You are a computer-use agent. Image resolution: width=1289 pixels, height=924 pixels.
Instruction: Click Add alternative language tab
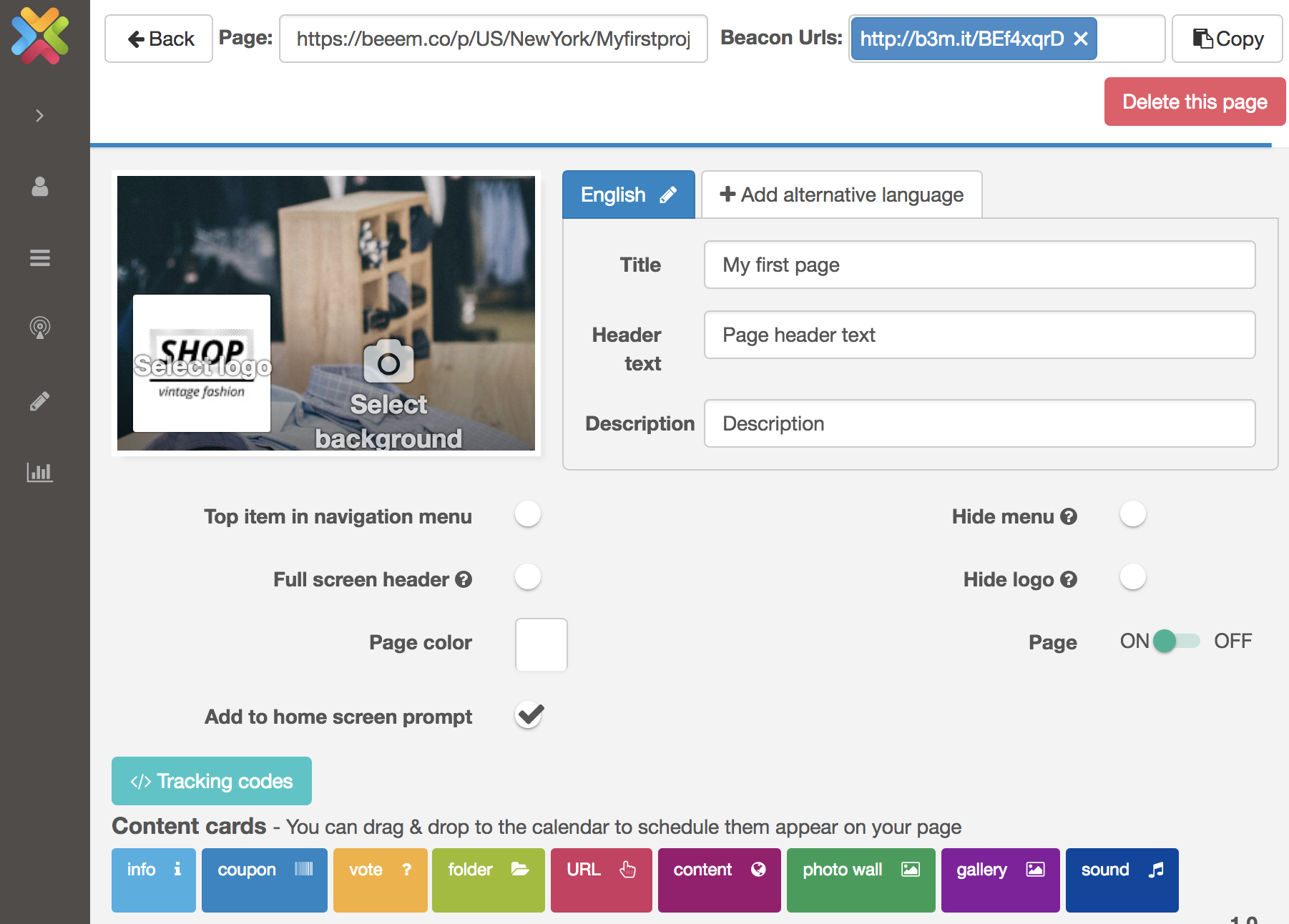click(842, 195)
